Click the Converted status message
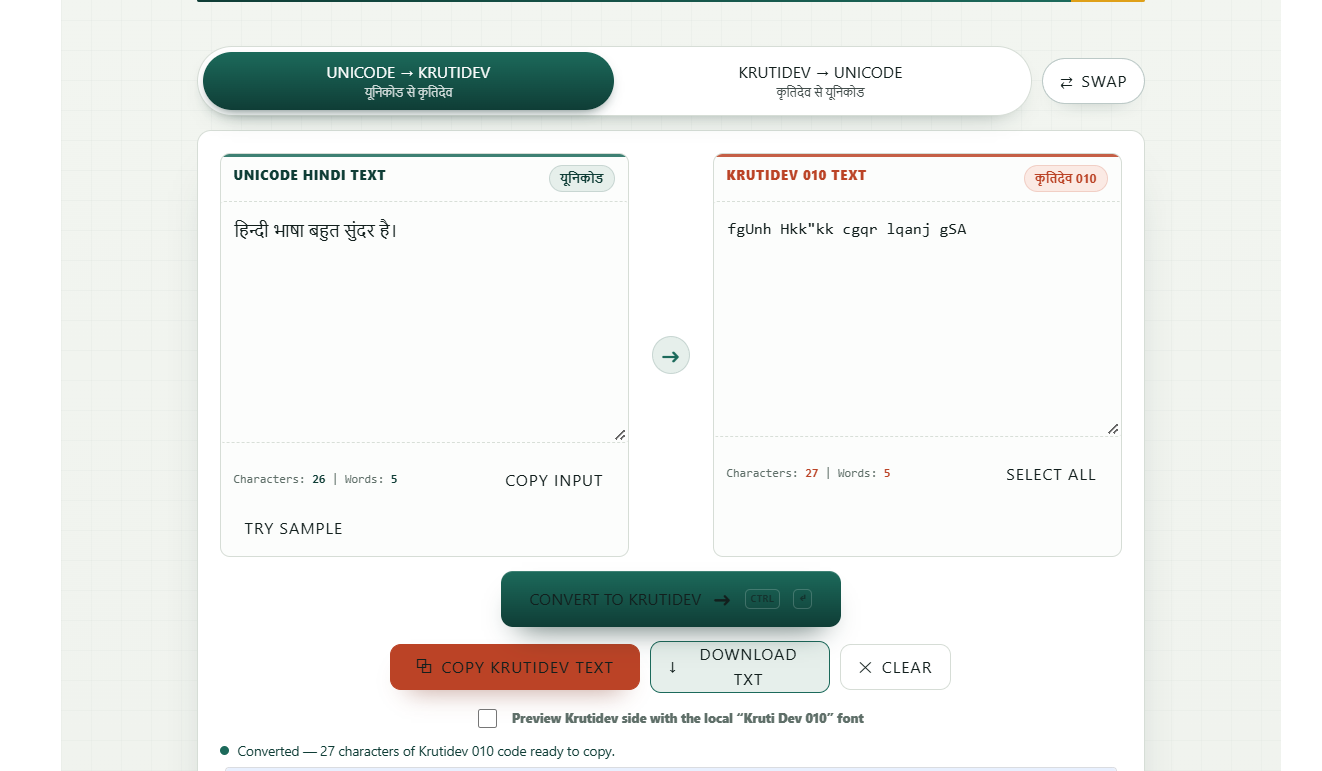This screenshot has width=1322, height=771. (426, 751)
